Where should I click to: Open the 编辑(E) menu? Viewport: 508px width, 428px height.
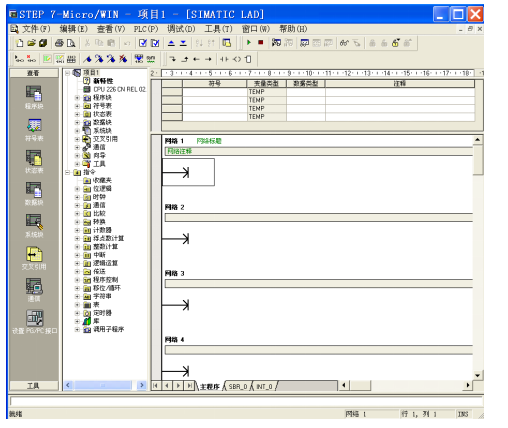pos(73,29)
